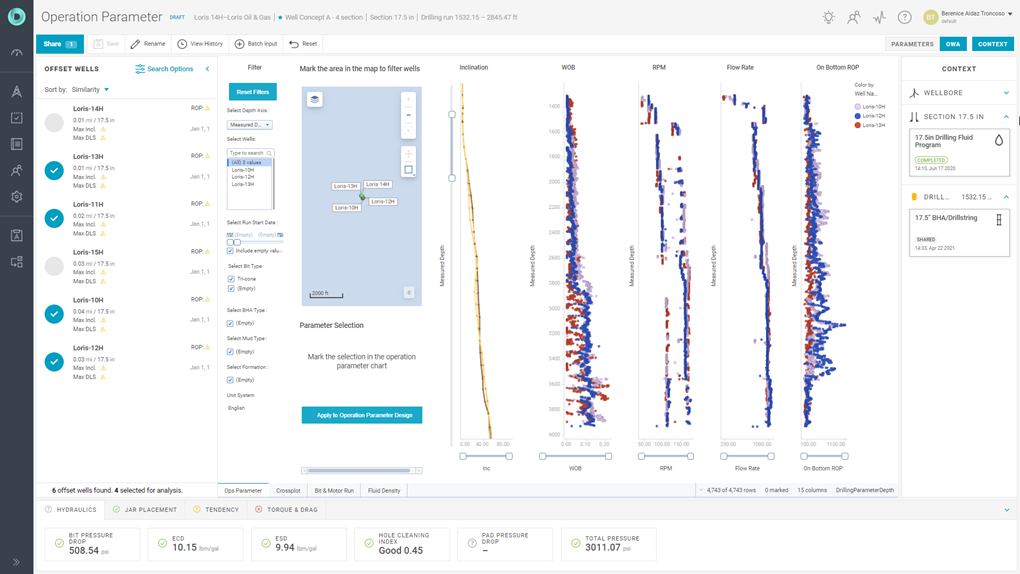The height and width of the screenshot is (574, 1020).
Task: Open the map layers icon
Action: point(315,100)
